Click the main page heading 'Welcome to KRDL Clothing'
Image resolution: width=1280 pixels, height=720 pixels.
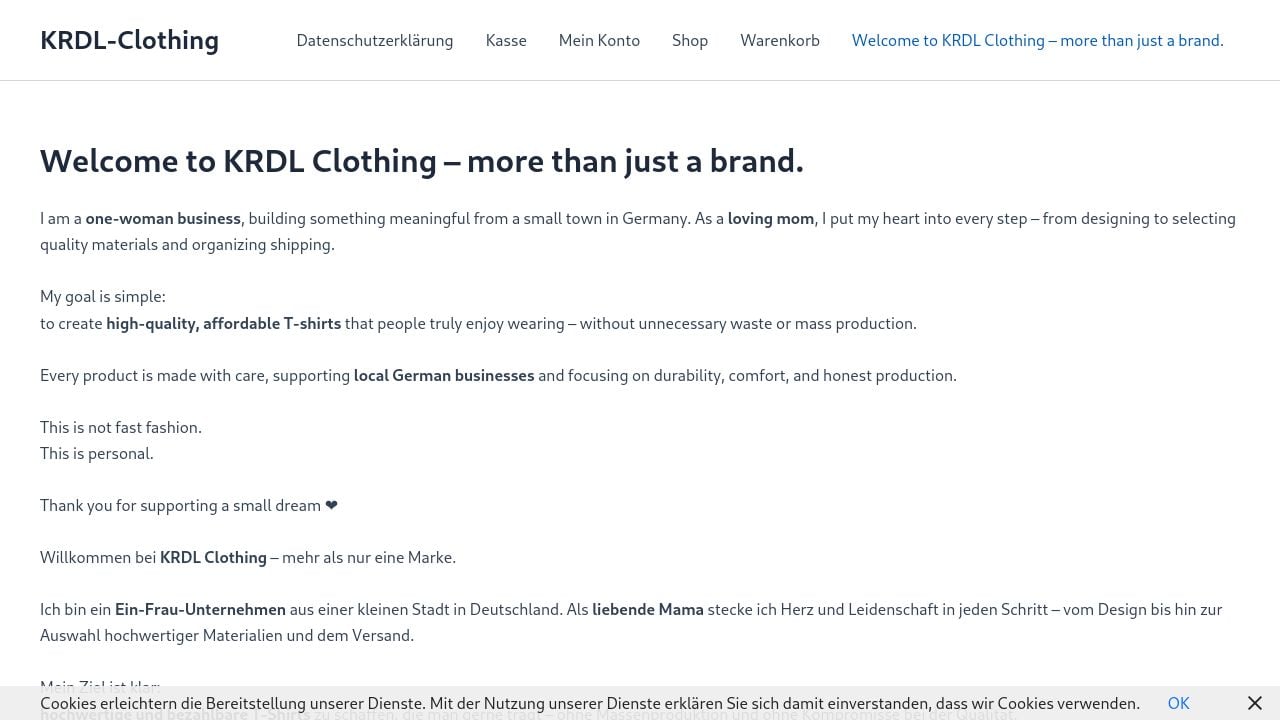point(422,160)
